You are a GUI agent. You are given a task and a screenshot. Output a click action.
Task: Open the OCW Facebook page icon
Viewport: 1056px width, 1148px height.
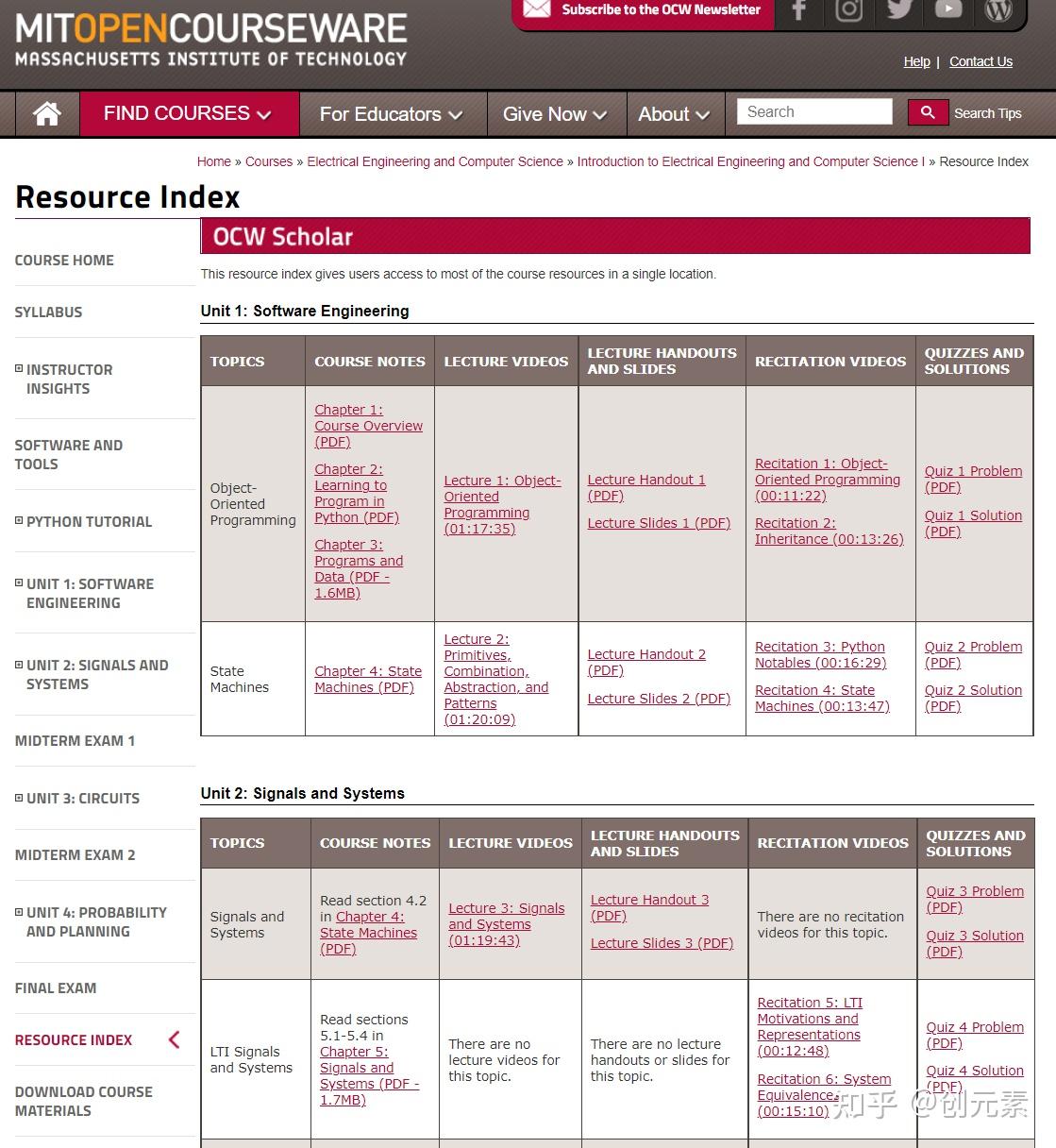799,10
